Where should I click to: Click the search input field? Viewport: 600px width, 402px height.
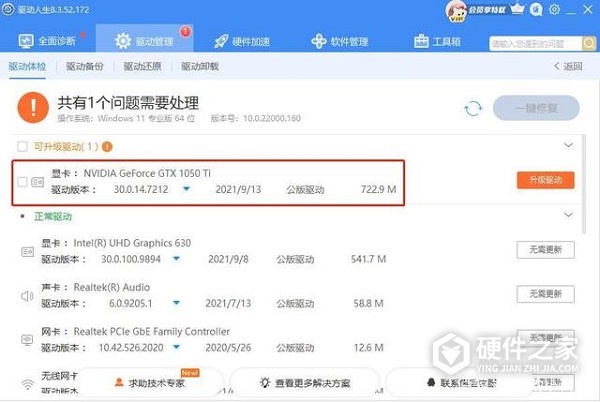[x=535, y=44]
